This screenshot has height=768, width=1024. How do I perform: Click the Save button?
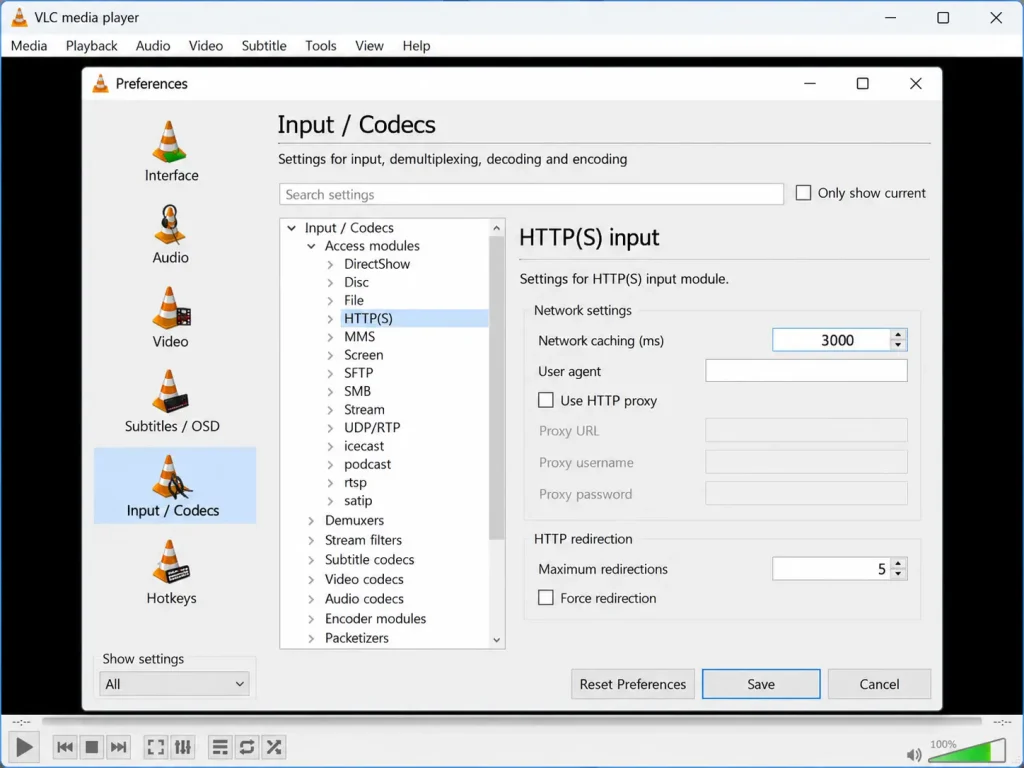coord(761,684)
